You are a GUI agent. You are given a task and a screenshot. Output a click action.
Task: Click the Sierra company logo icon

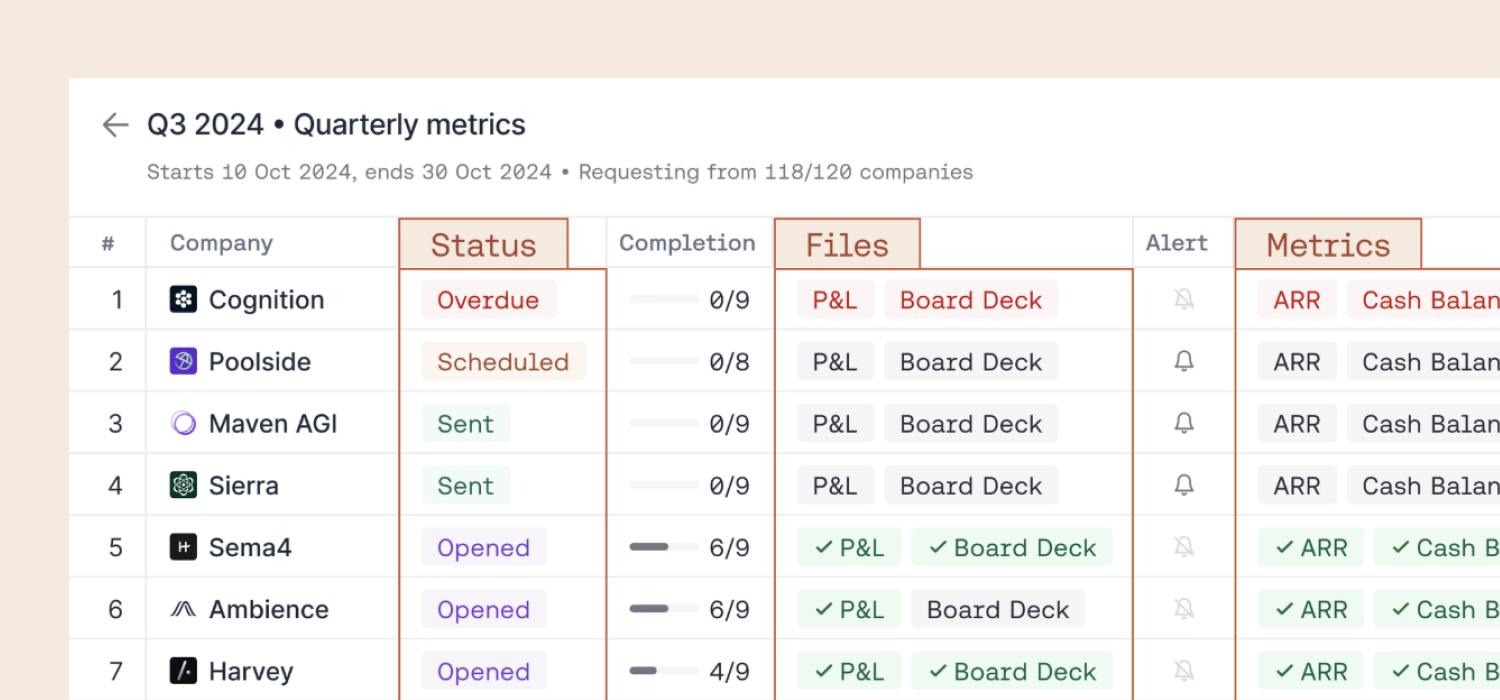click(183, 485)
